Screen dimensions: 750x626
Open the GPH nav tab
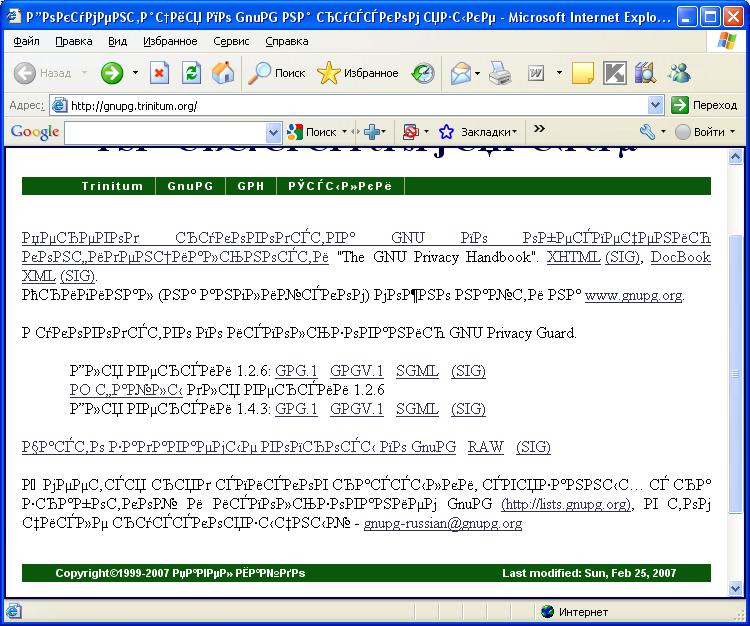click(251, 186)
